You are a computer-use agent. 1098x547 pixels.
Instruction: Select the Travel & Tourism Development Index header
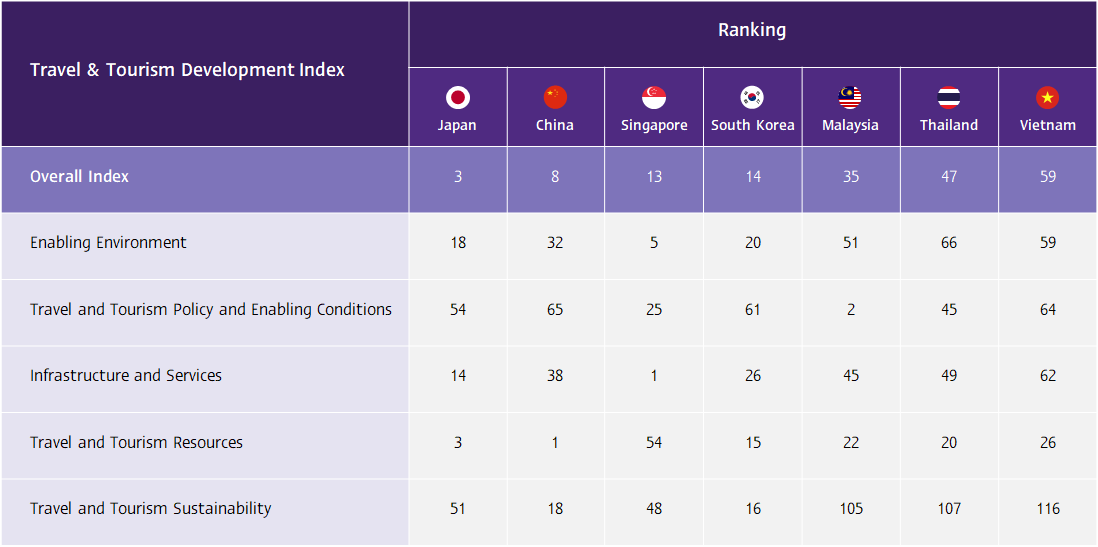coord(187,70)
